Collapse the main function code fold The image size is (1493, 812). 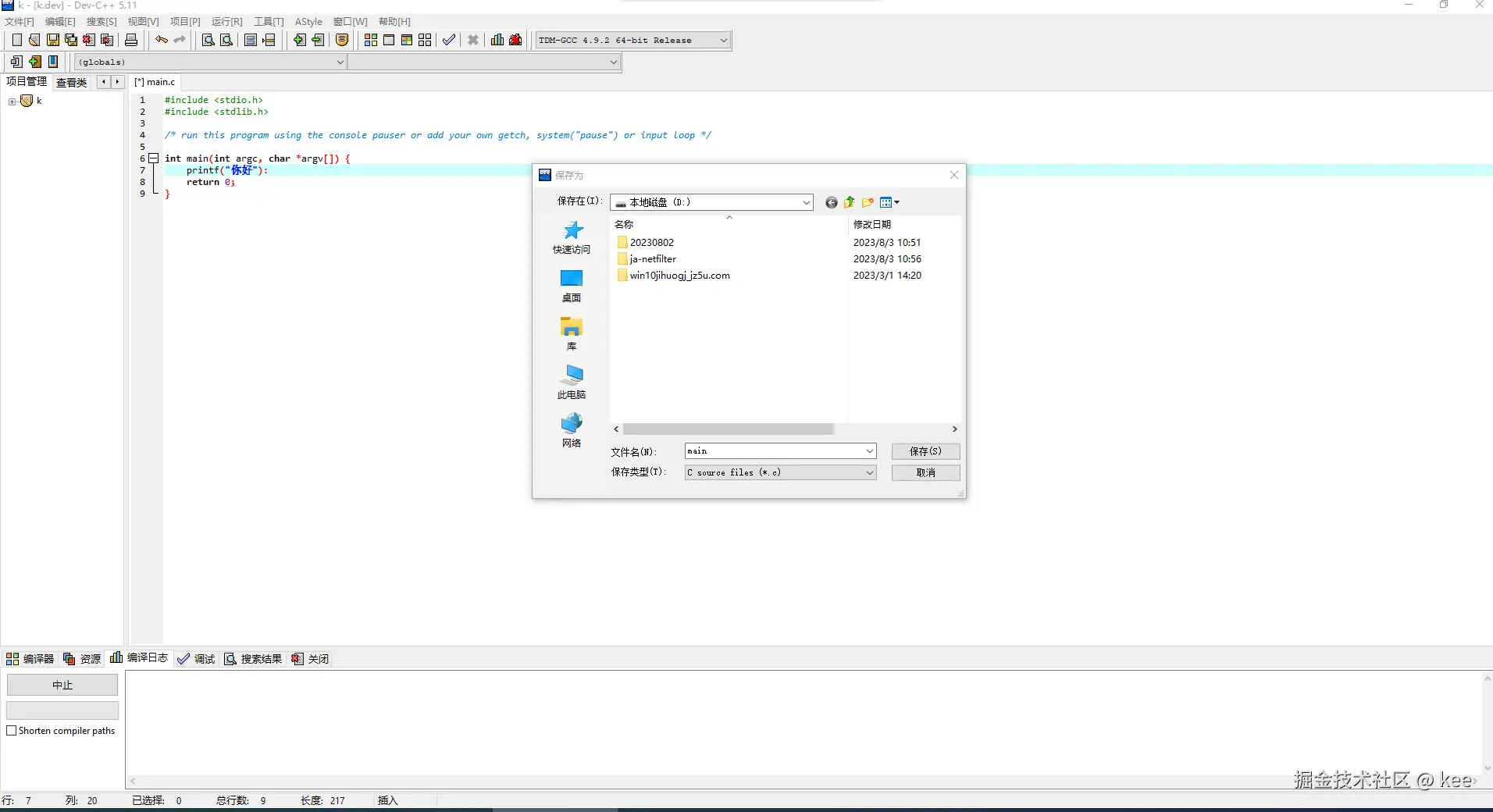pos(154,158)
